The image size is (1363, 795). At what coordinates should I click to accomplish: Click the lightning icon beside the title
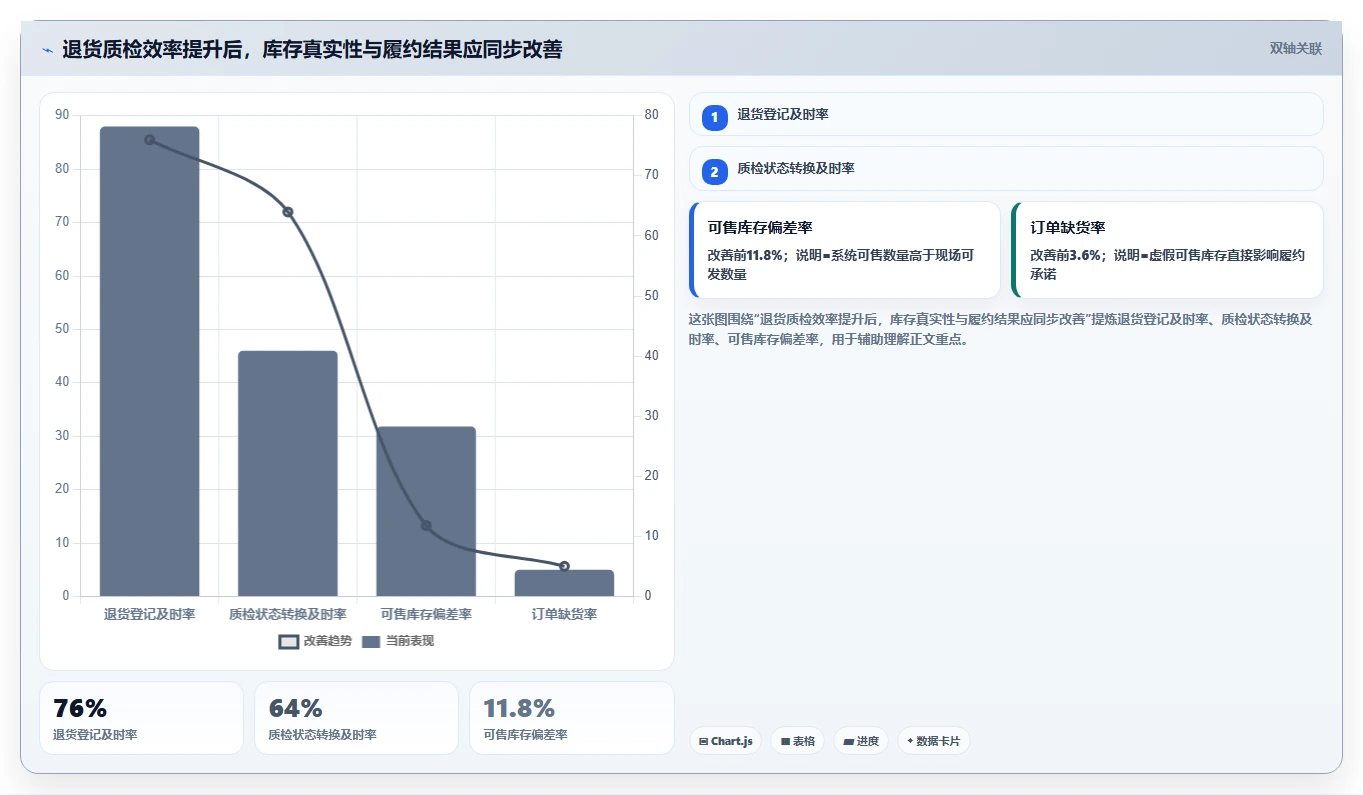(48, 50)
